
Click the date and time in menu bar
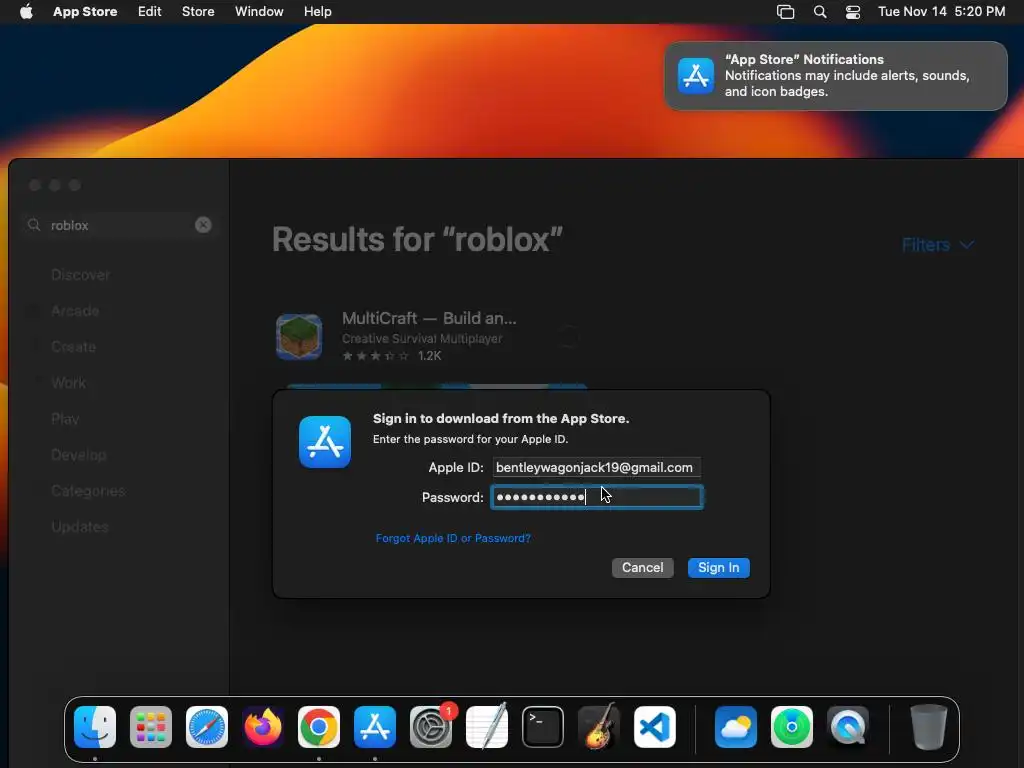pyautogui.click(x=941, y=12)
